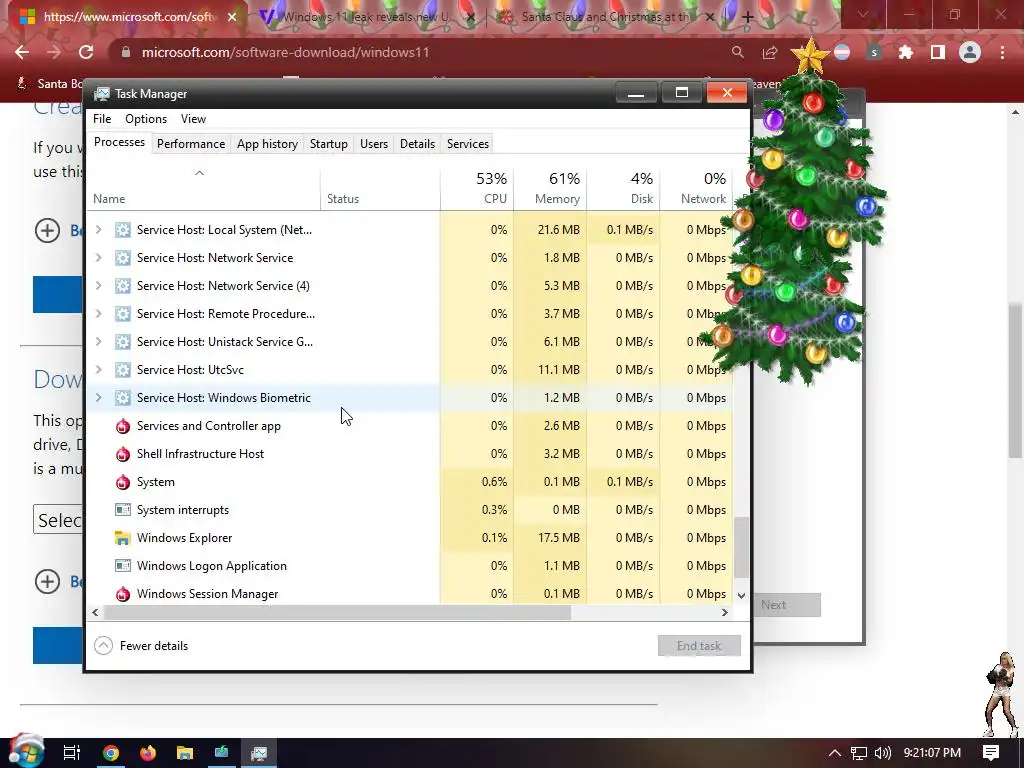Click the share page icon in Chrome
The width and height of the screenshot is (1024, 768).
[770, 52]
